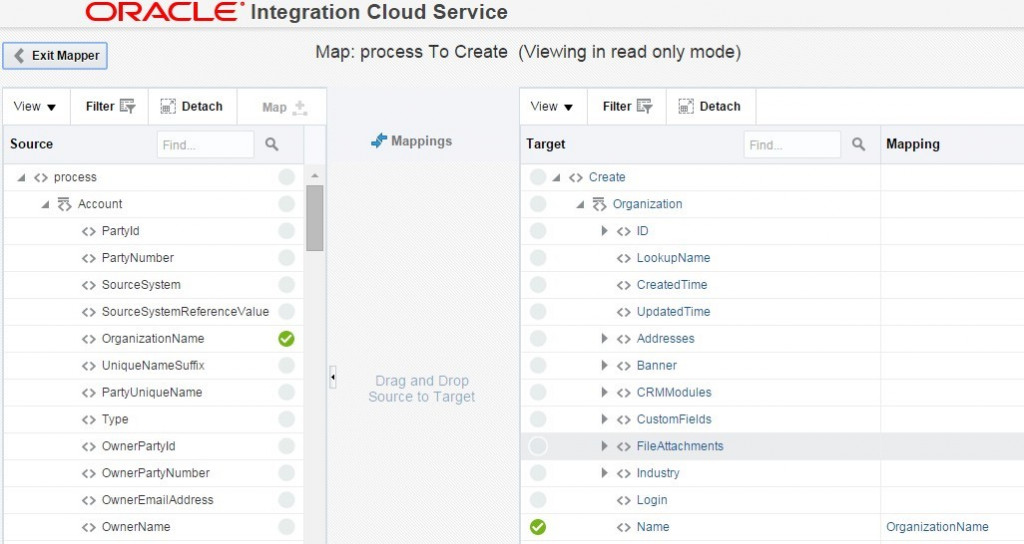Click mapping circle for OwnerName source
The width and height of the screenshot is (1024, 544).
(x=286, y=526)
